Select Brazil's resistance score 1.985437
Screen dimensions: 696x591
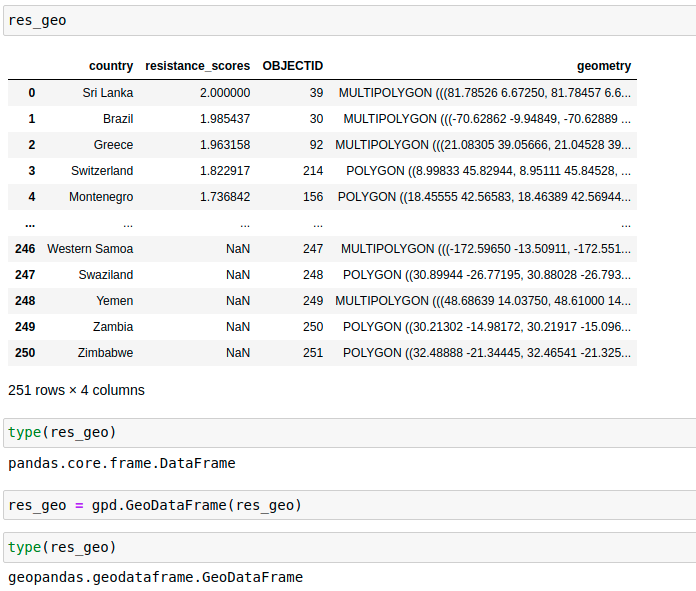coord(225,119)
